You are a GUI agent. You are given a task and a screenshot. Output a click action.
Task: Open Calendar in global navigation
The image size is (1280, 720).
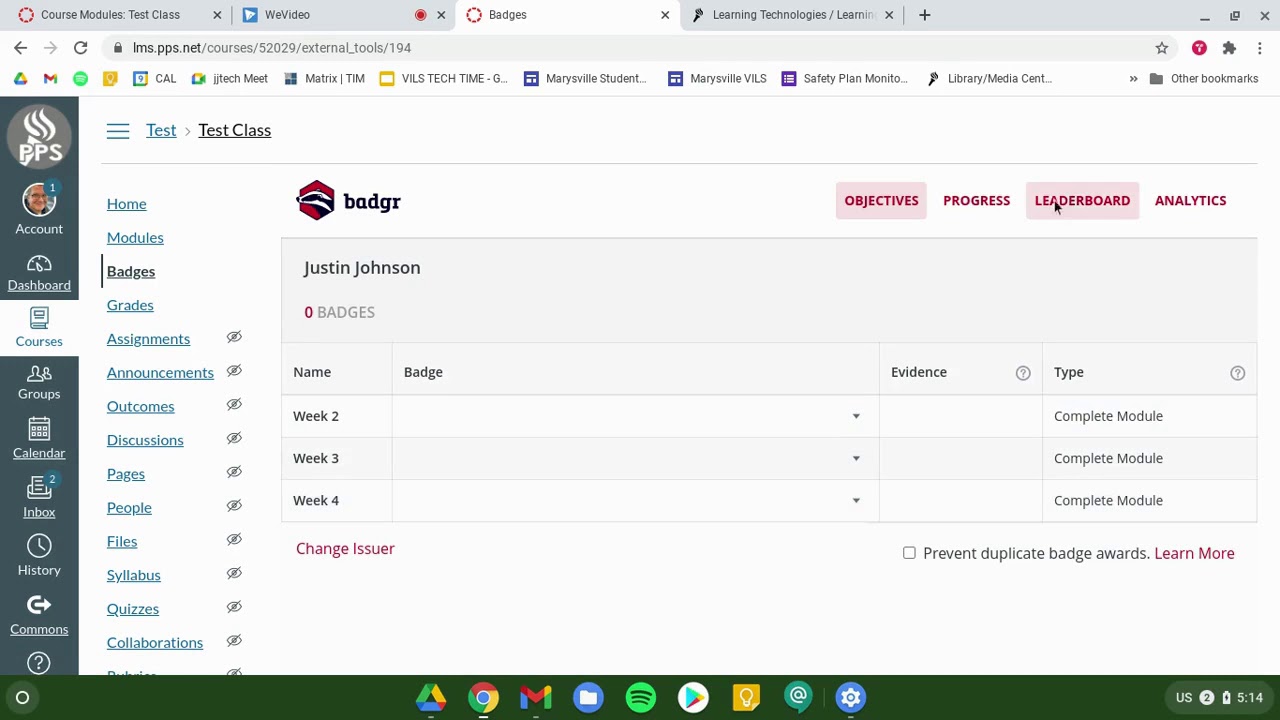point(39,440)
